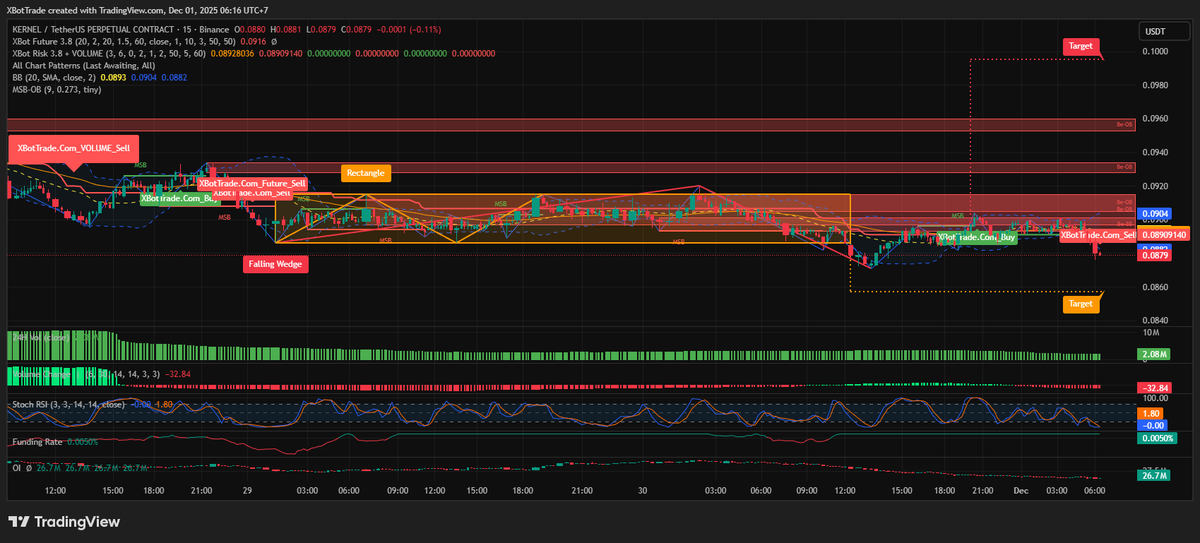
Task: Click the Dec label on time axis
Action: point(1022,491)
